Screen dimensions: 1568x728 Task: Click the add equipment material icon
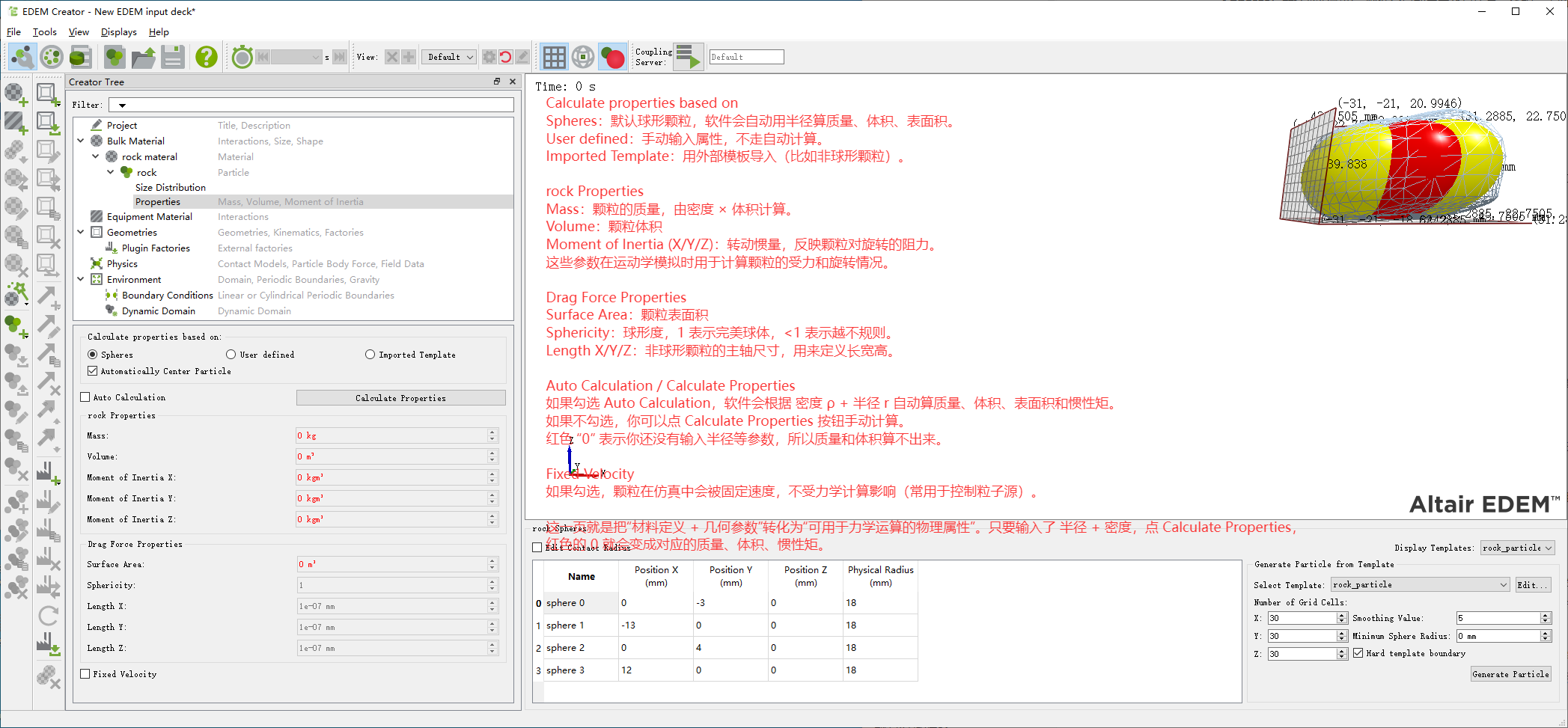click(x=16, y=122)
